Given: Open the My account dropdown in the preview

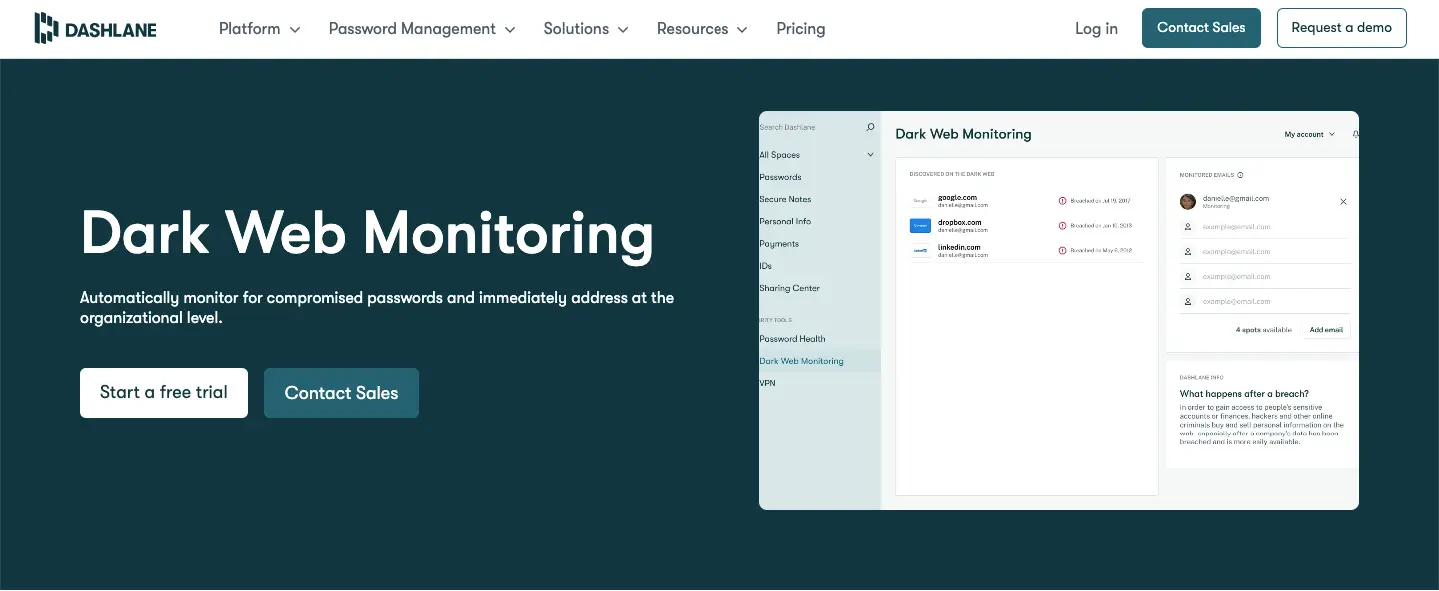Looking at the screenshot, I should (x=1309, y=134).
